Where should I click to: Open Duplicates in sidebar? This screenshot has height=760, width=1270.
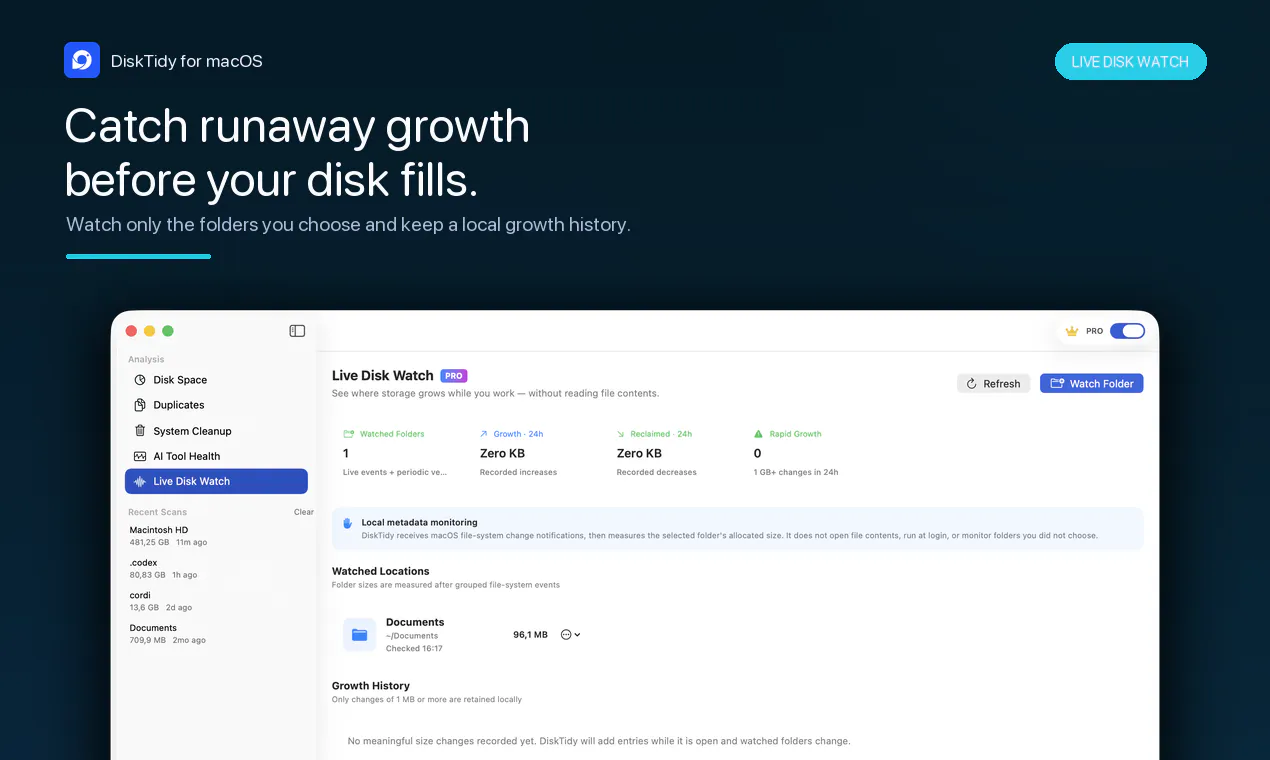point(216,405)
